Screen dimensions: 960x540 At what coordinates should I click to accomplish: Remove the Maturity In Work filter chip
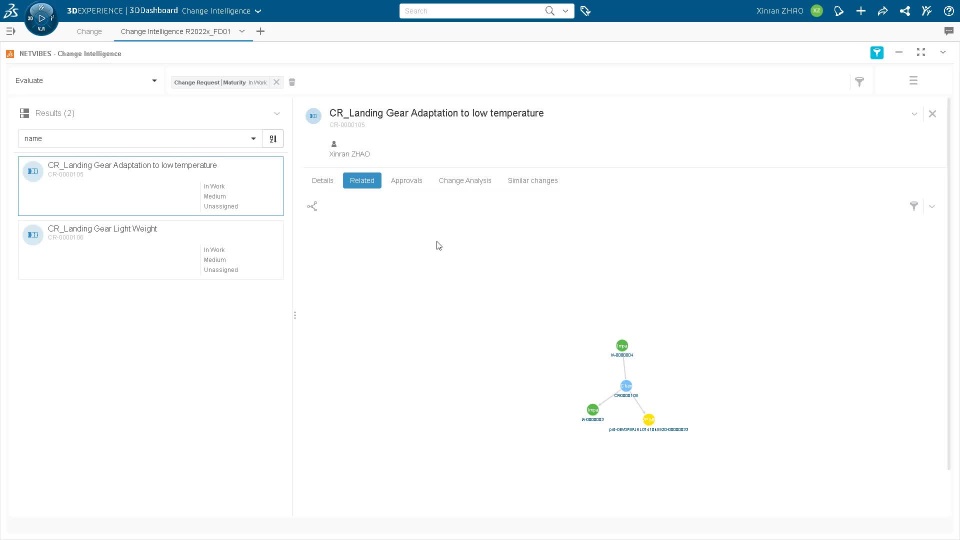click(276, 82)
